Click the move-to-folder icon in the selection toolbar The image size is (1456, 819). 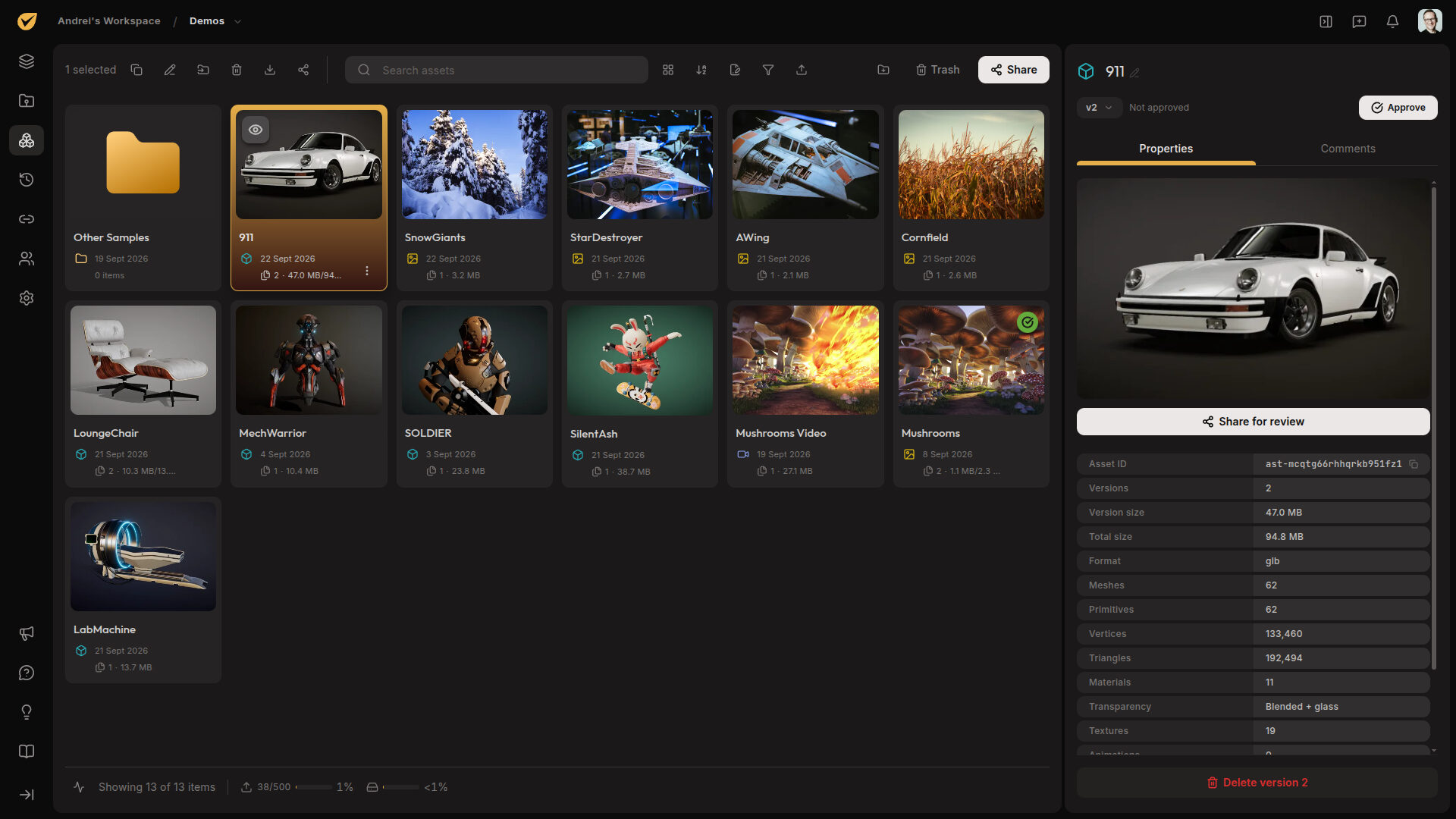tap(203, 70)
